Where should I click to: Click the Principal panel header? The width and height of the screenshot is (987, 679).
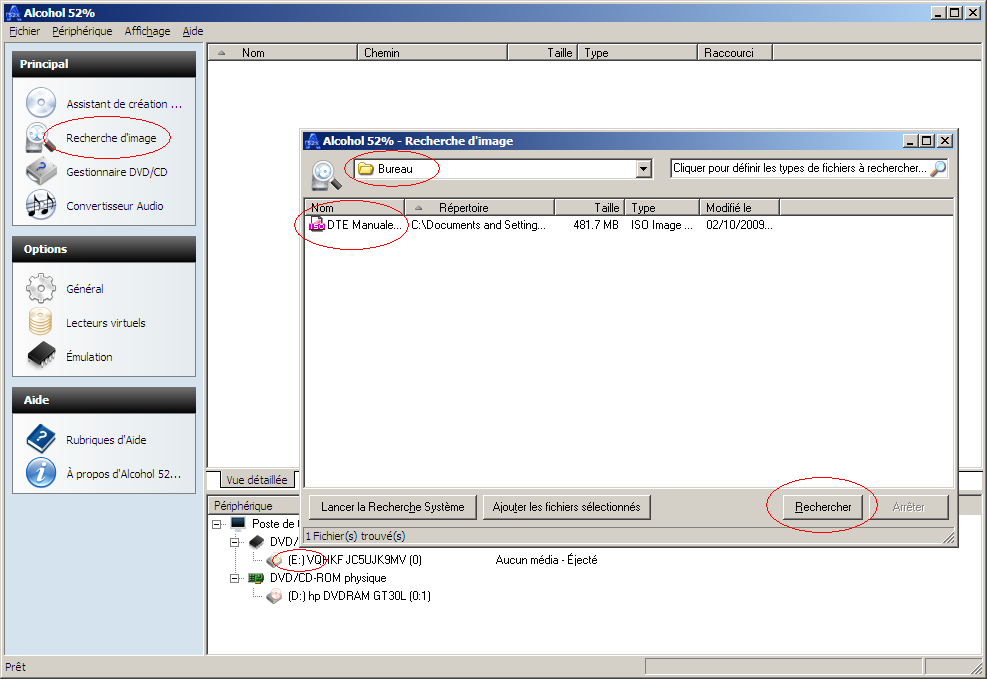tap(104, 64)
